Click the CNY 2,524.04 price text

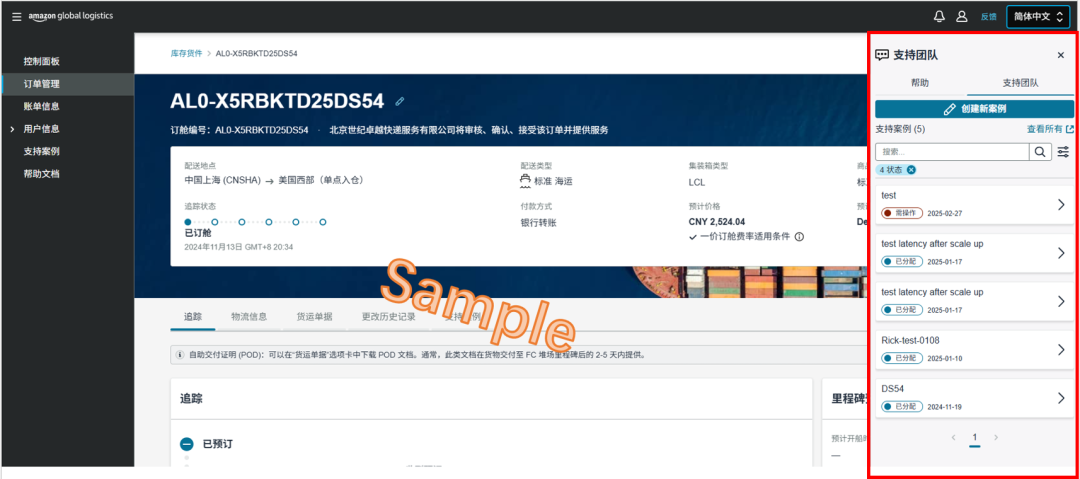point(716,222)
